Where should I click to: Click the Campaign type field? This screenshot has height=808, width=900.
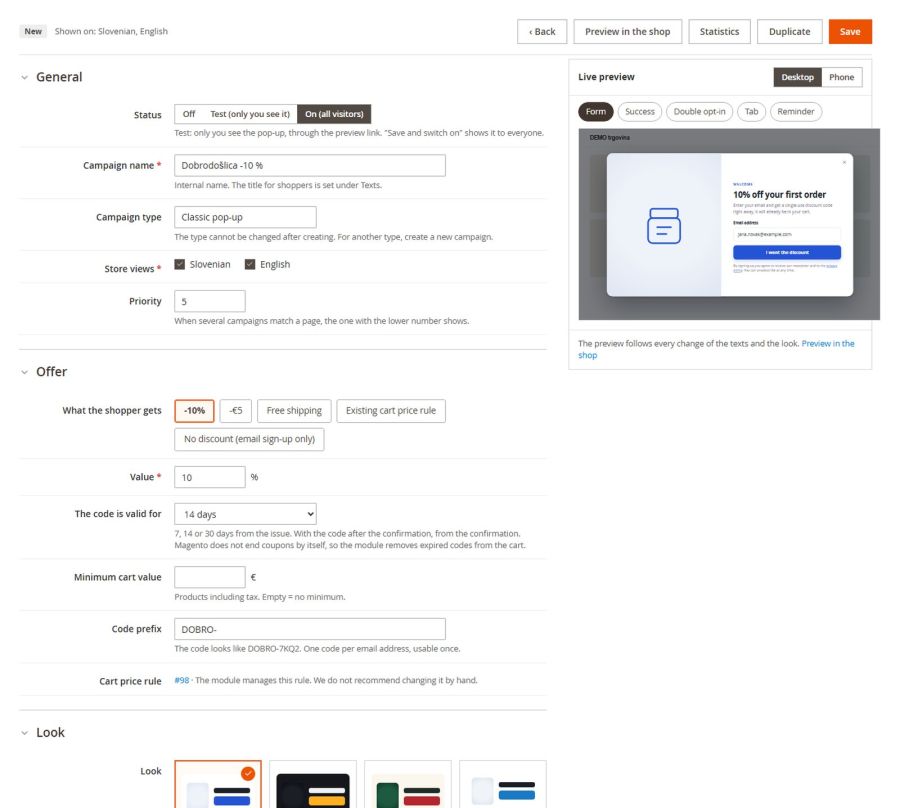[245, 217]
